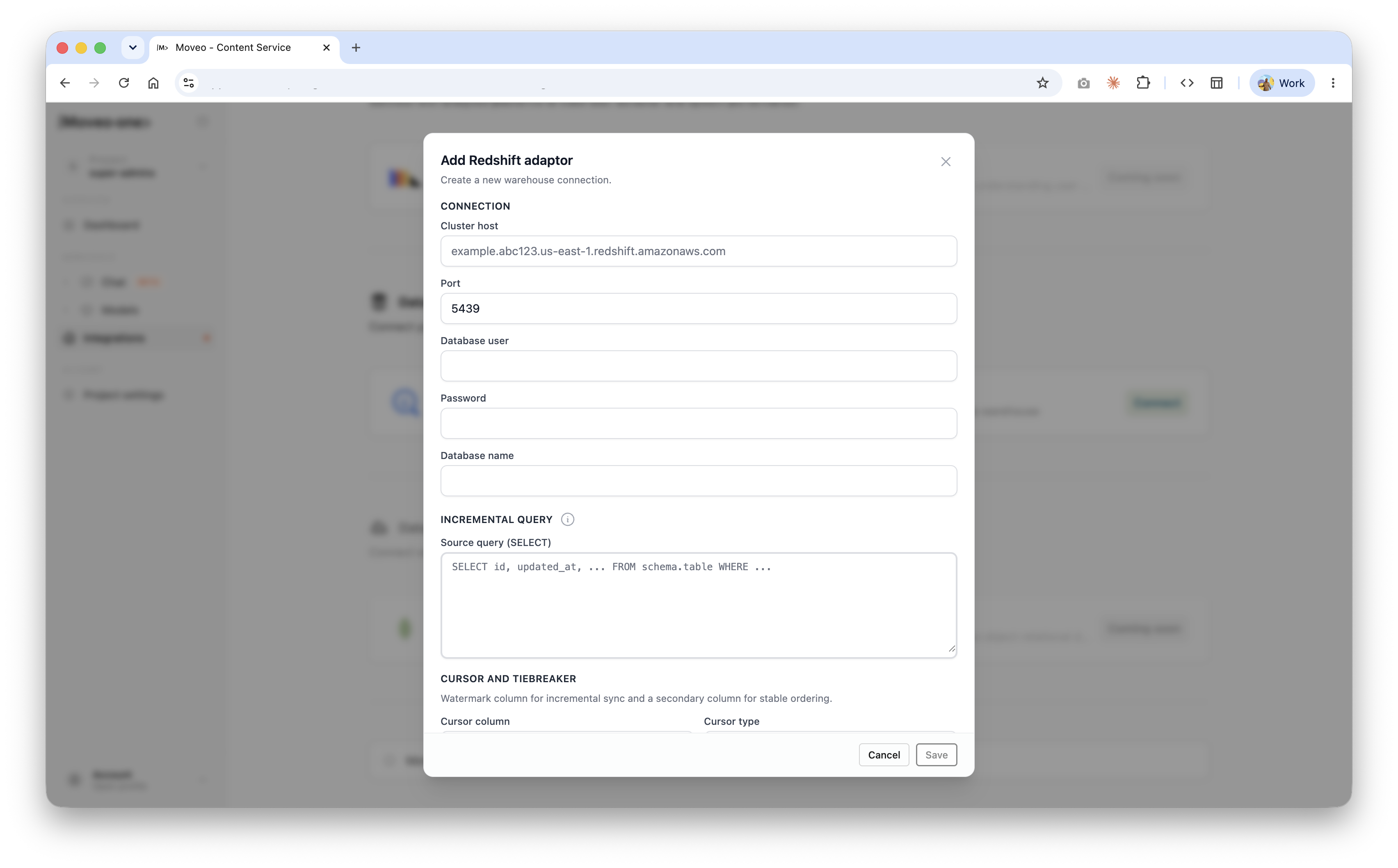The width and height of the screenshot is (1398, 868).
Task: Bookmark this page with the star icon
Action: pos(1042,83)
